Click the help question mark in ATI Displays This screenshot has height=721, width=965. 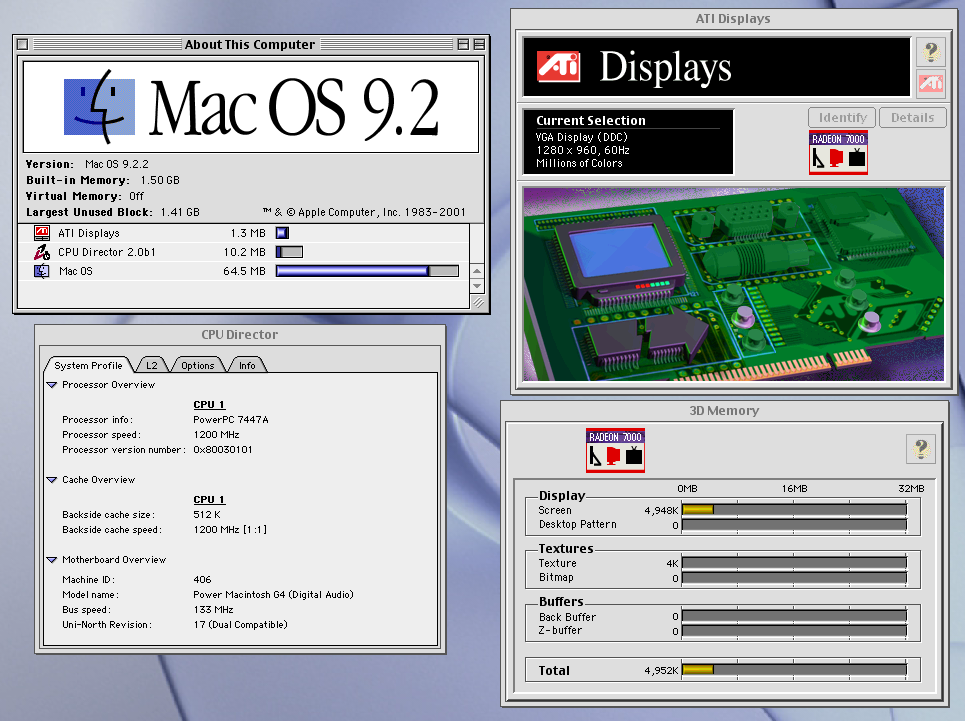coord(930,52)
